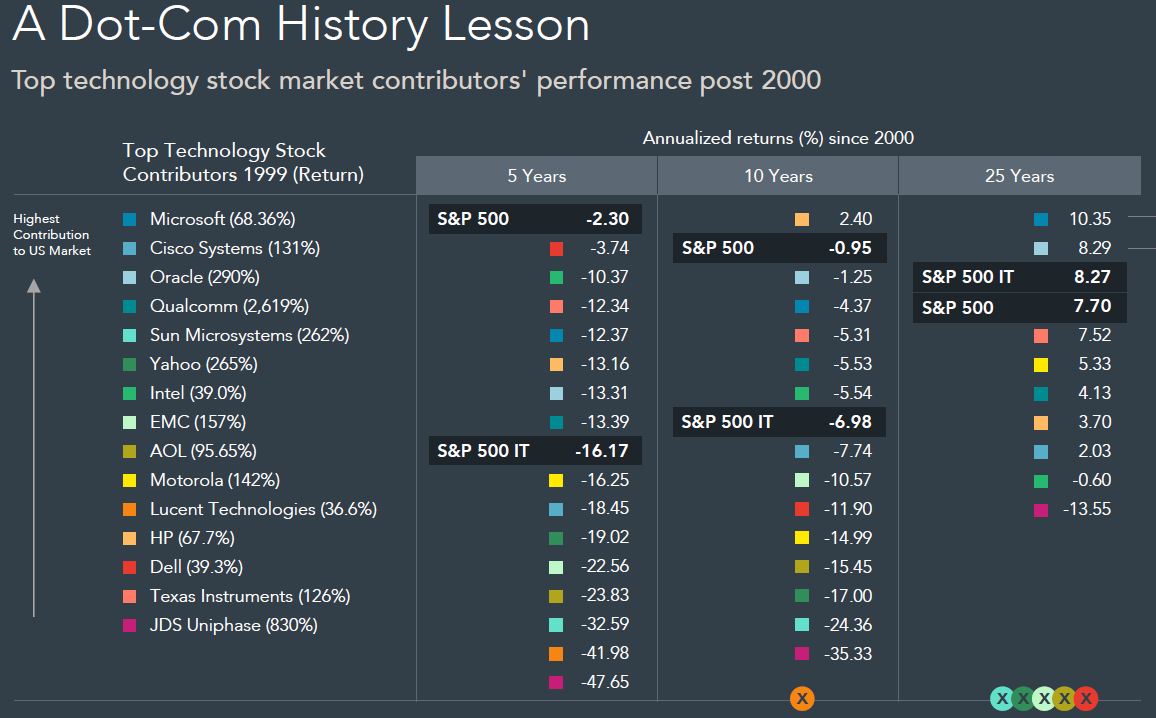Toggle the Qualcomm series via its legend swatch
1156x718 pixels.
128,306
